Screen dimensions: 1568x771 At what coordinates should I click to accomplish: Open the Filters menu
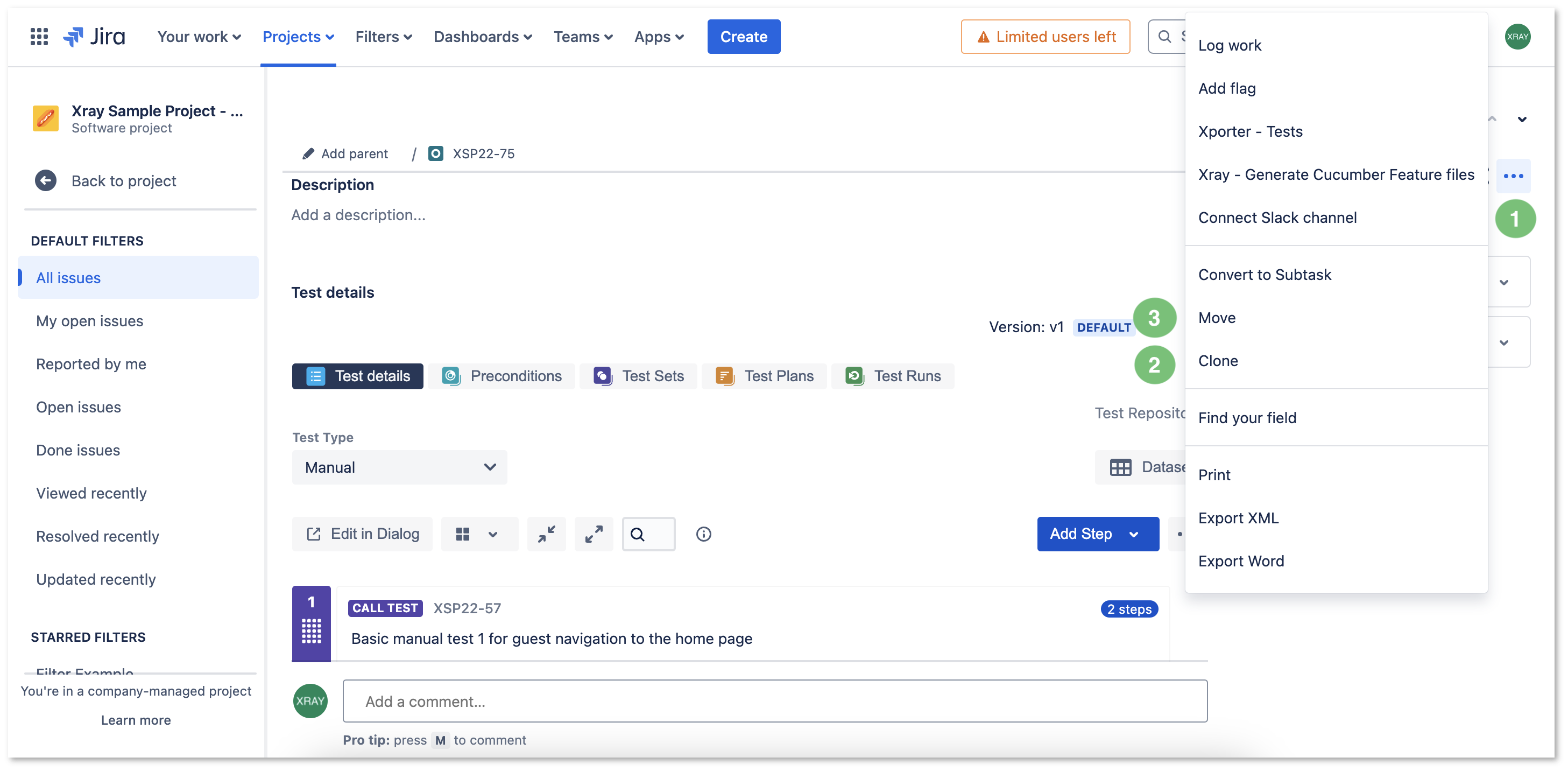(x=384, y=37)
